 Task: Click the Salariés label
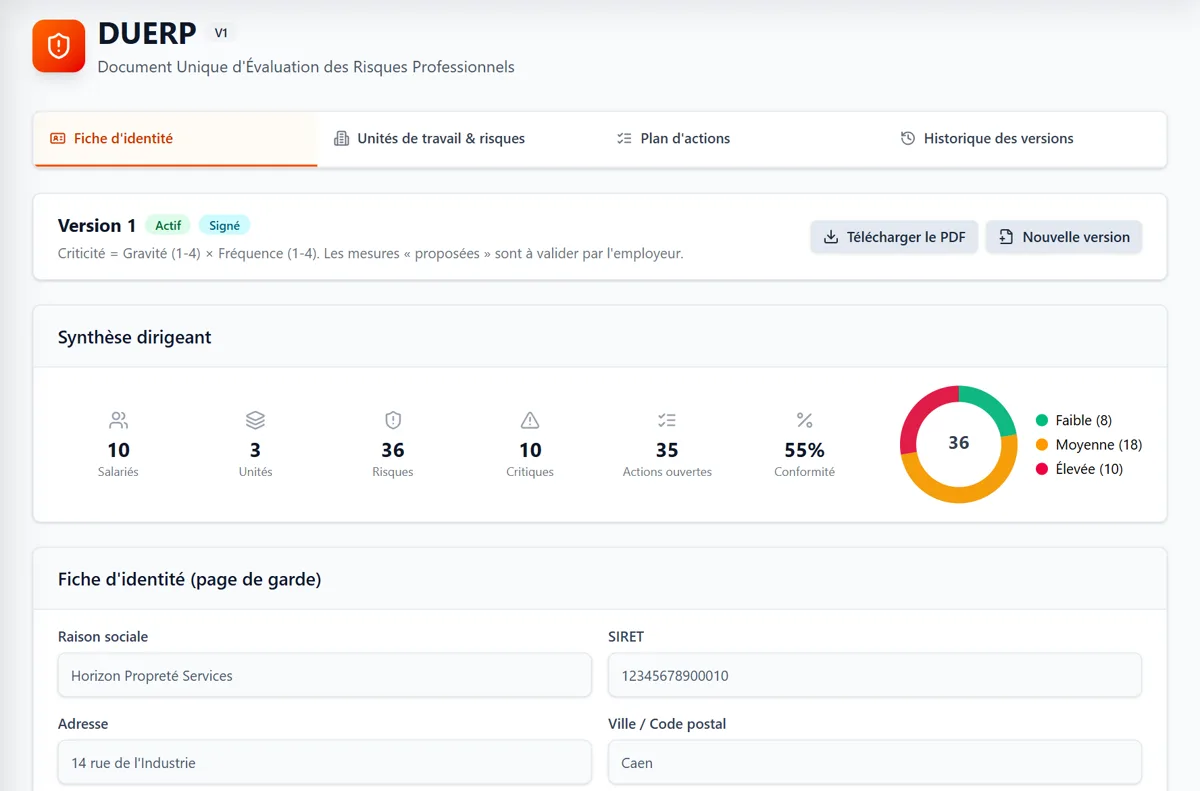118,472
